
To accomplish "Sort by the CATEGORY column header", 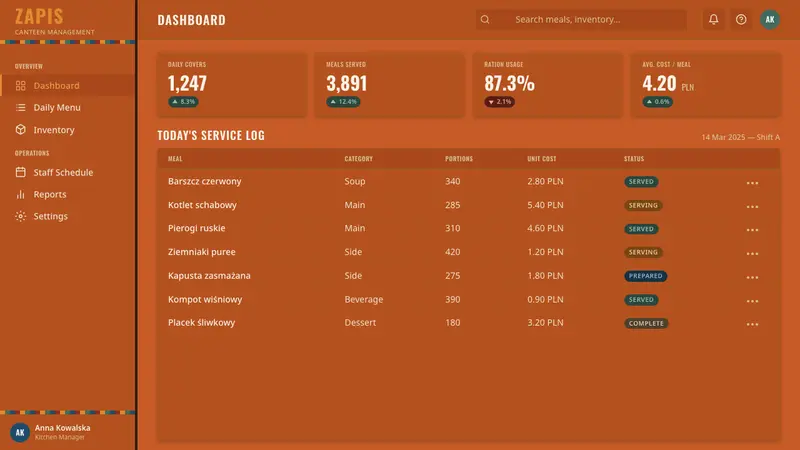I will click(x=359, y=159).
